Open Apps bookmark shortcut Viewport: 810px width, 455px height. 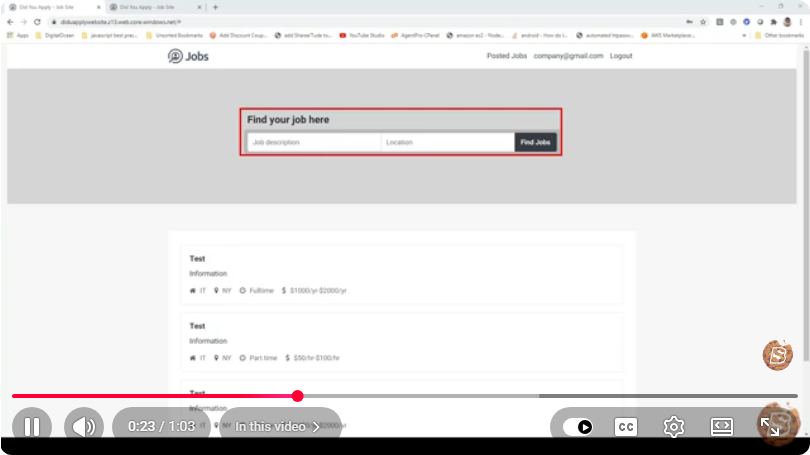tap(18, 36)
